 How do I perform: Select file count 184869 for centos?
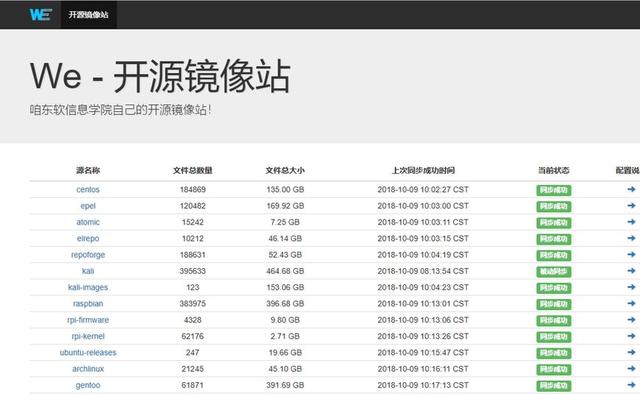[x=193, y=189]
